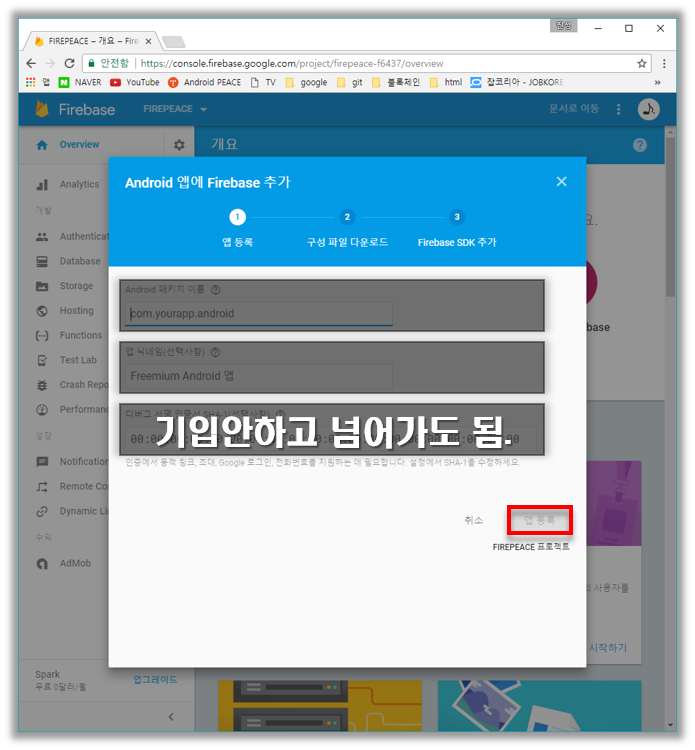
Task: Click the Notifications message icon
Action: (42, 462)
